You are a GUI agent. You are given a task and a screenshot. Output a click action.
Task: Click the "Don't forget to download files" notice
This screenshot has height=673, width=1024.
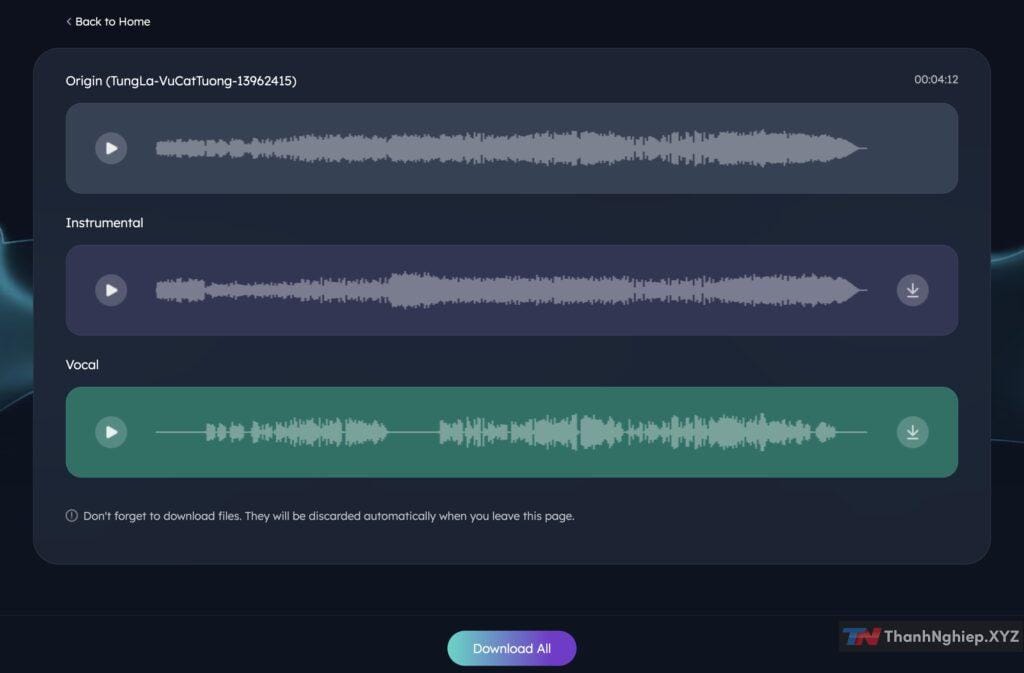coord(328,516)
